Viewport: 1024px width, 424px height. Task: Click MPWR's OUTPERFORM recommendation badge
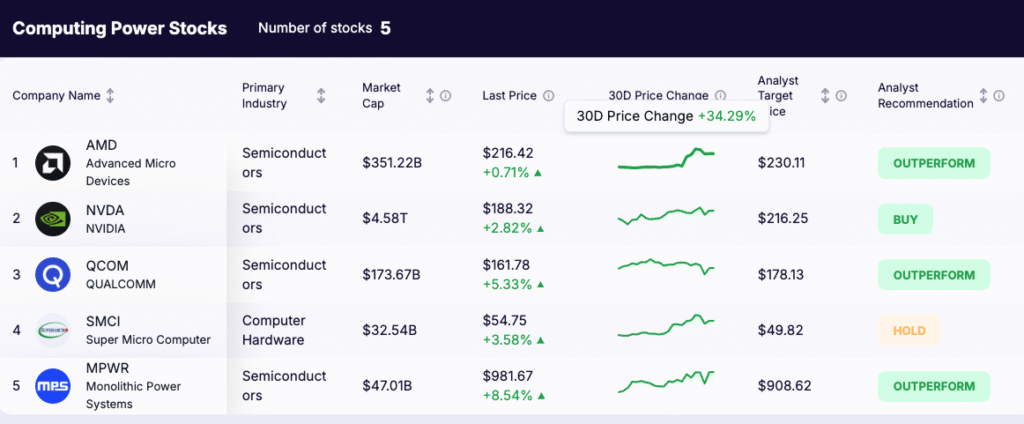pos(934,386)
